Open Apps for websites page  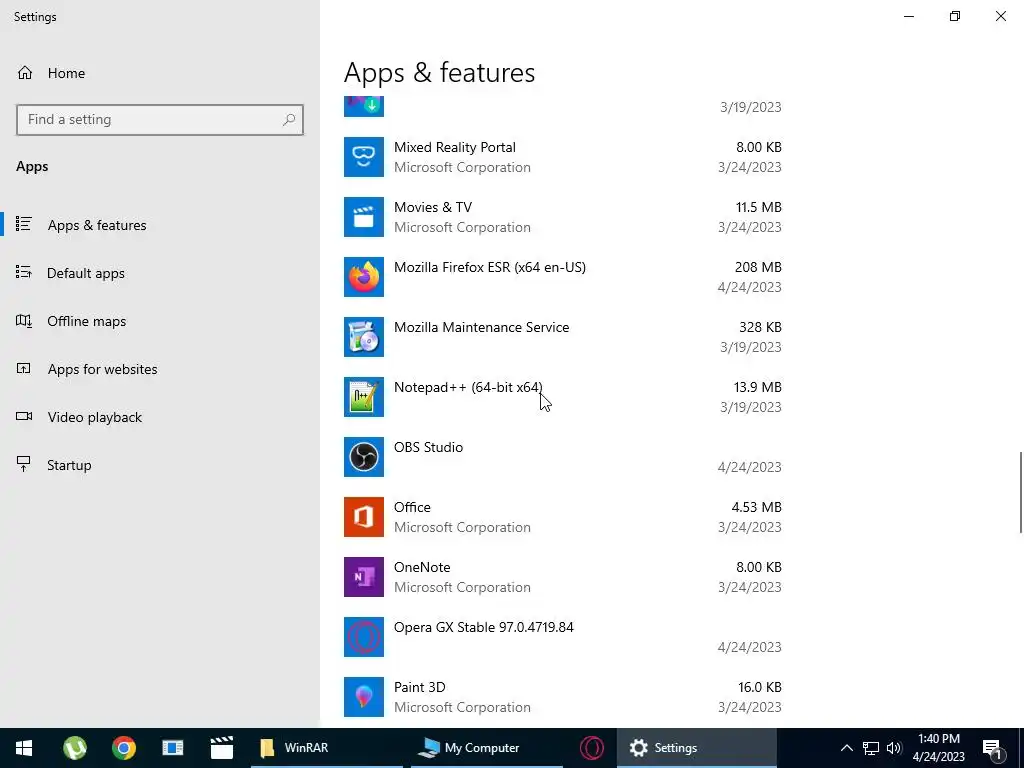pyautogui.click(x=160, y=369)
